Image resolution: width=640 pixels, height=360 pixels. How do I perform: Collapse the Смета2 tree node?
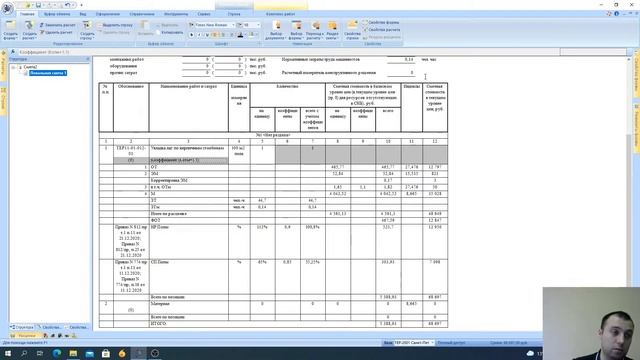(x=13, y=67)
